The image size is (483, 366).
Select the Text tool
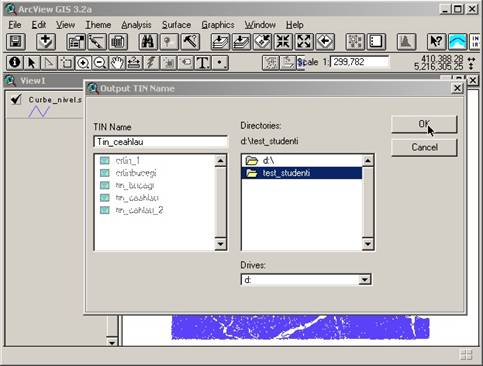pyautogui.click(x=202, y=63)
